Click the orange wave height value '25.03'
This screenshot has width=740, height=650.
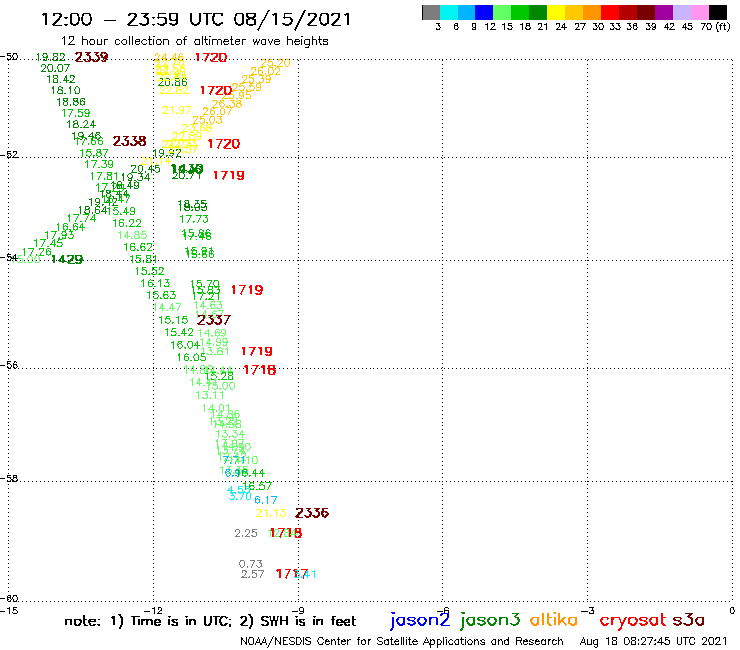point(207,120)
